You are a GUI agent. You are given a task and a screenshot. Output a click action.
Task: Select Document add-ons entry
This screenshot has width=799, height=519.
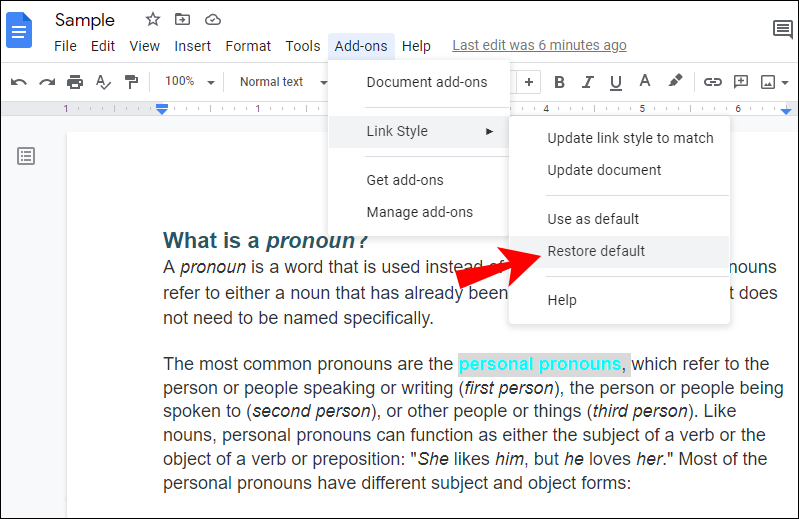[x=419, y=83]
